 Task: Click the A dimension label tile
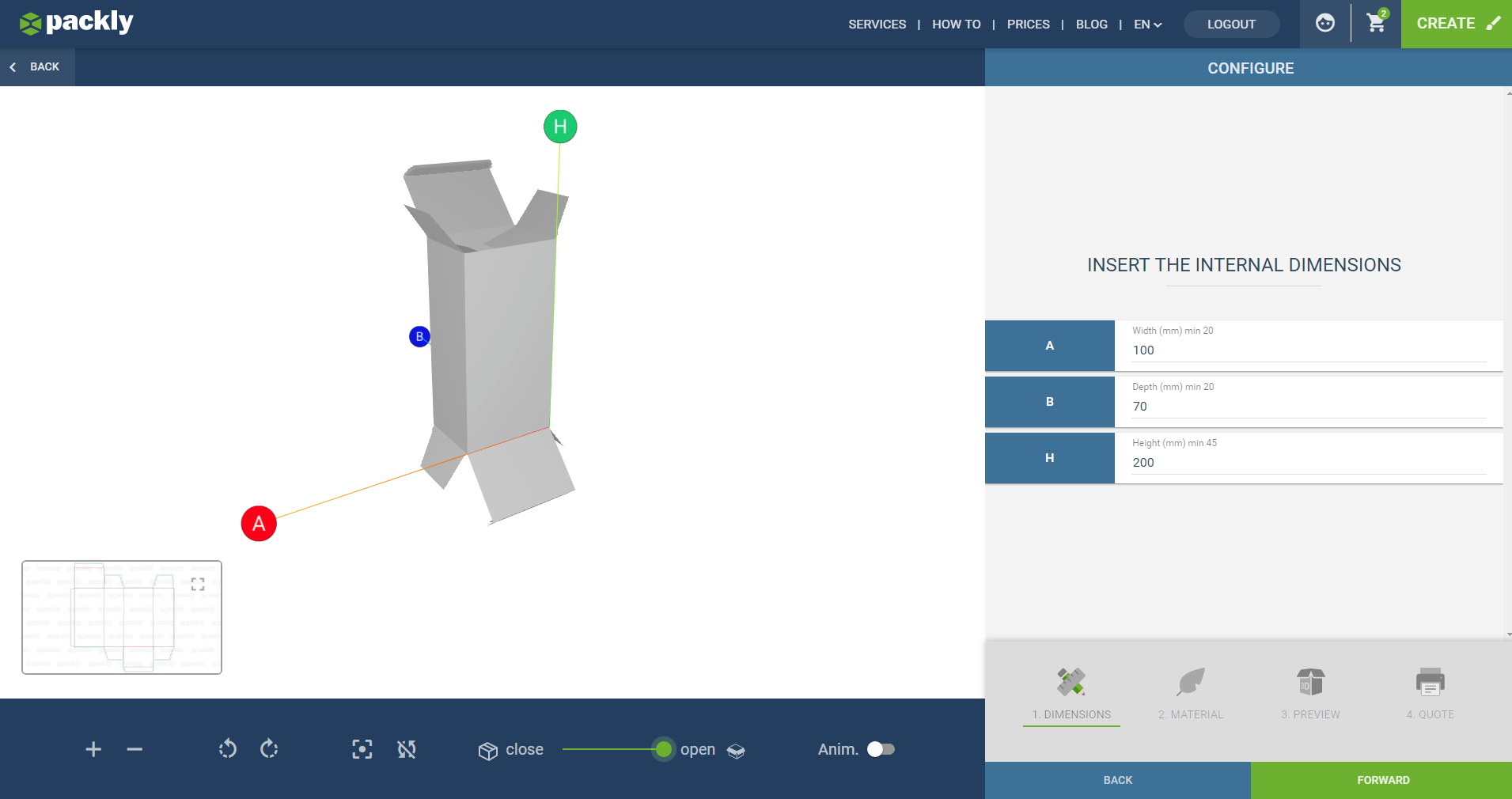(x=1050, y=346)
